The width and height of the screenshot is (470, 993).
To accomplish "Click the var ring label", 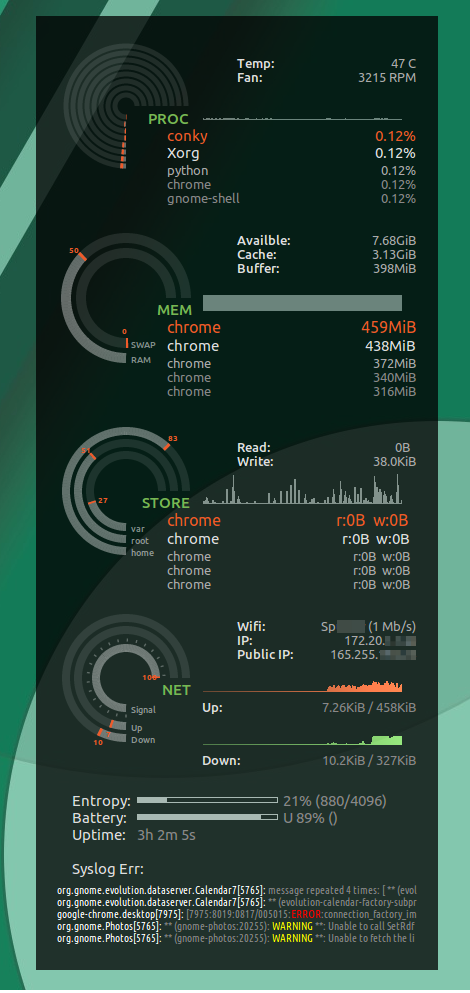I will (137, 529).
